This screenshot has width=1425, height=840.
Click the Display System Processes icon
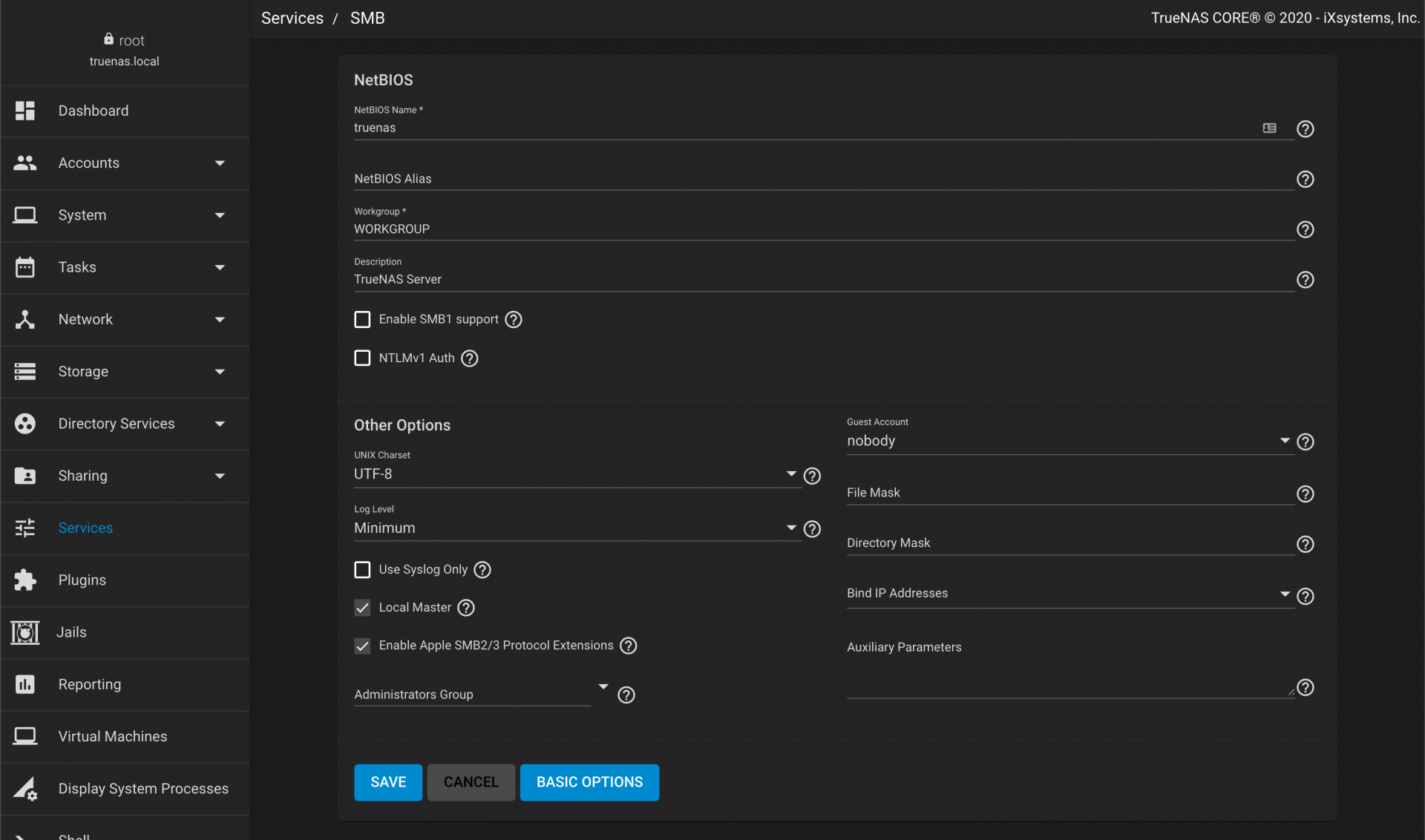point(25,789)
